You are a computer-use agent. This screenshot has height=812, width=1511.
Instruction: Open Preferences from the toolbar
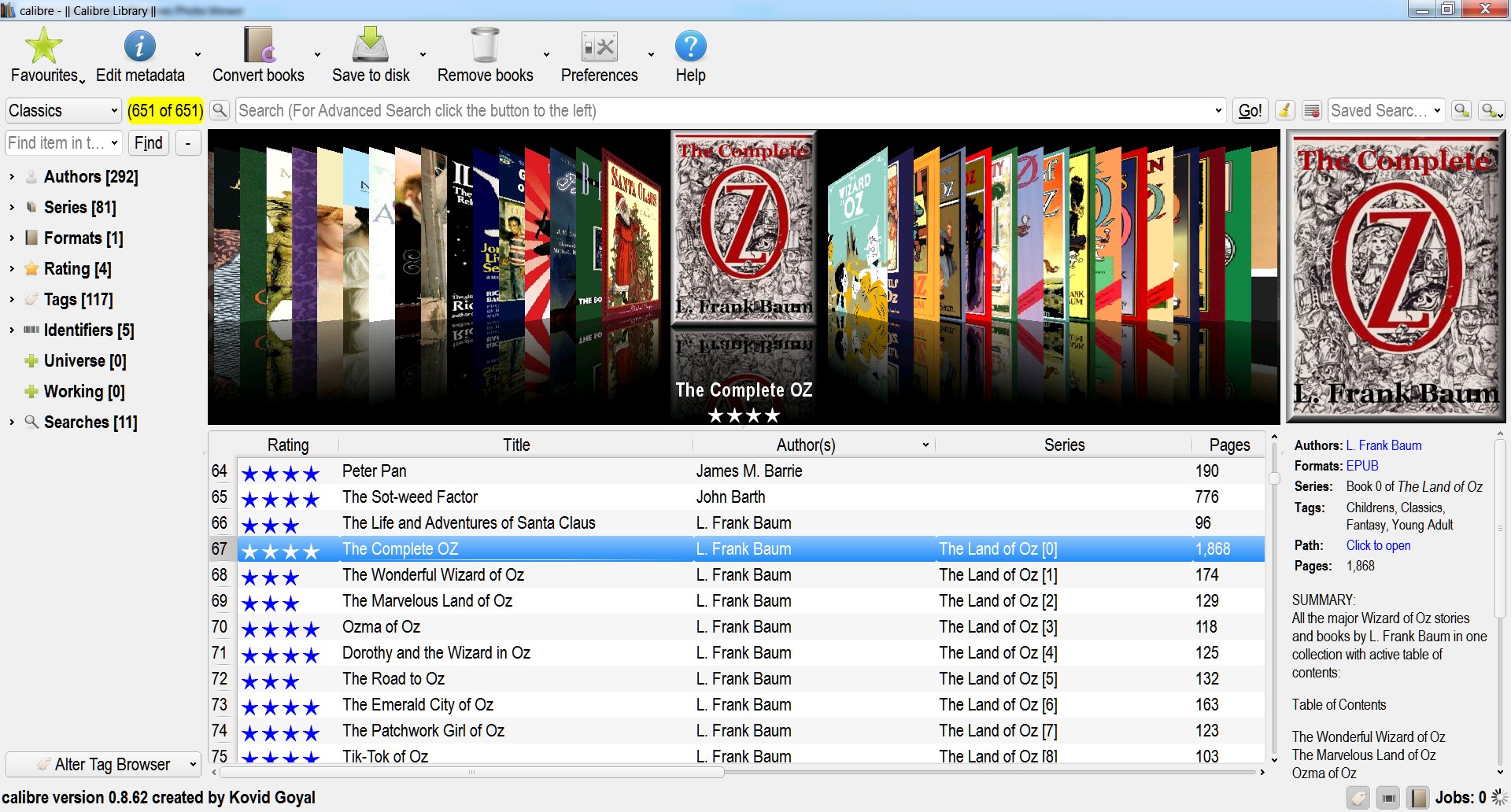coord(599,55)
